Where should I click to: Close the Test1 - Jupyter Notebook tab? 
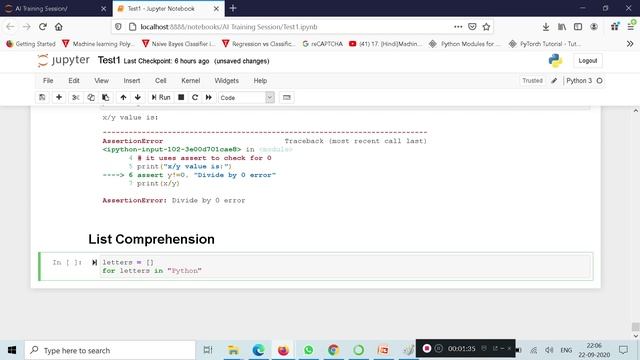(x=216, y=9)
